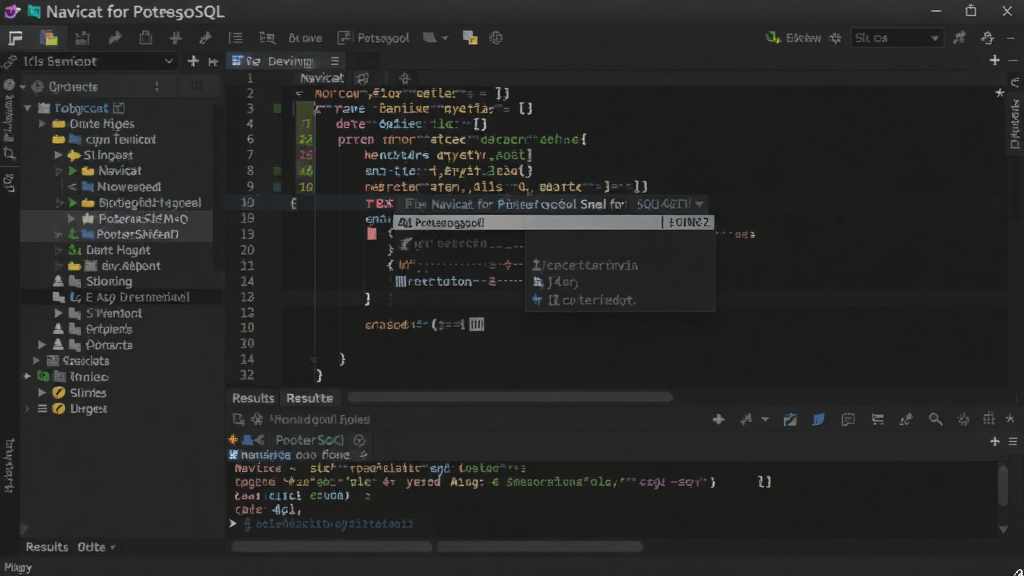The image size is (1024, 576).
Task: Open the Odte dropdown at the bottom
Action: point(96,547)
